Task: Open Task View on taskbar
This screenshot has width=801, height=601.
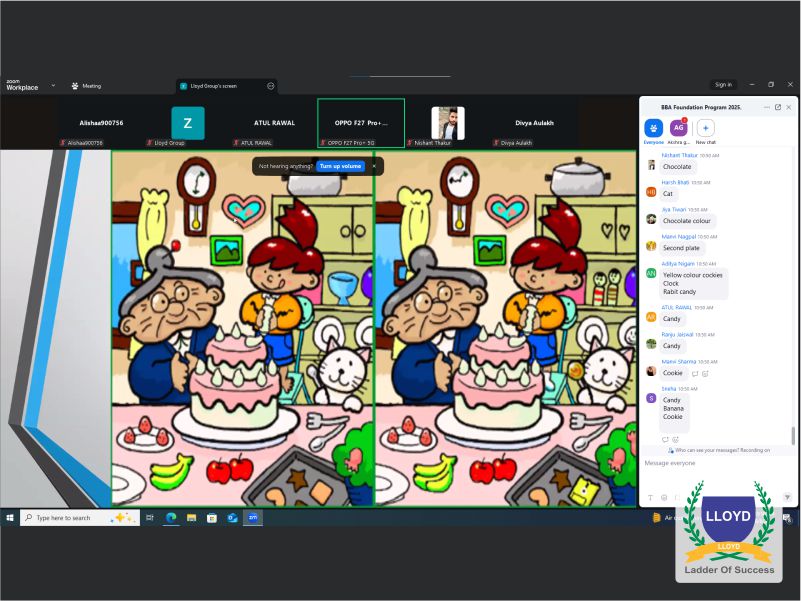Action: click(x=150, y=518)
